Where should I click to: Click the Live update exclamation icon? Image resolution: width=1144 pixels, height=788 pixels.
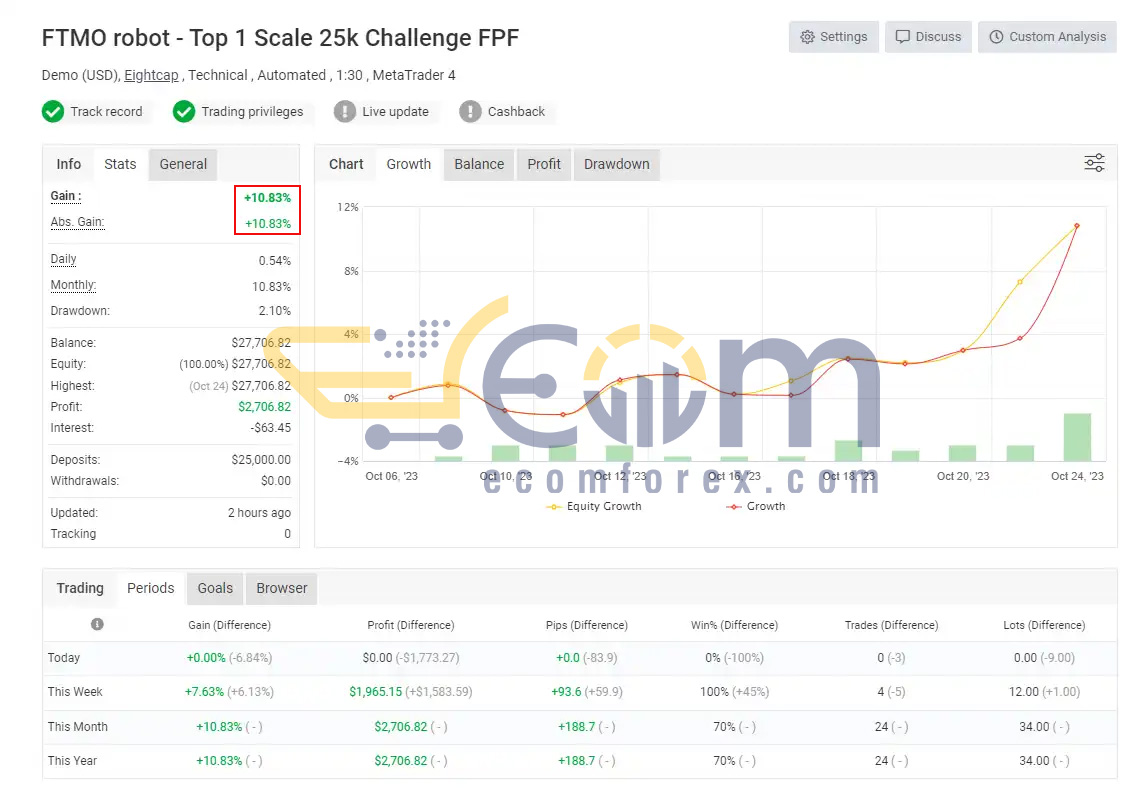(x=344, y=112)
